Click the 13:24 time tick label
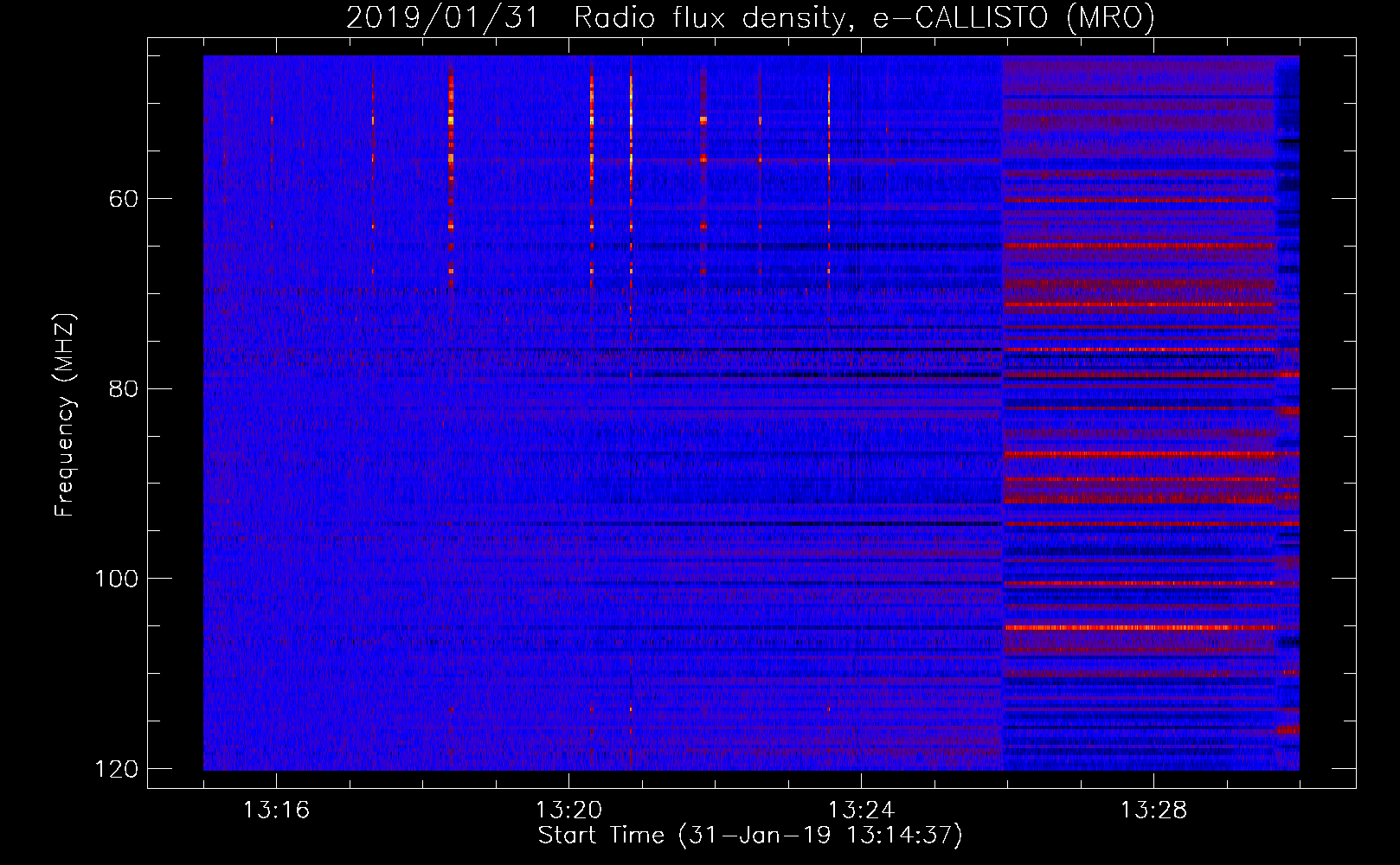This screenshot has height=865, width=1400. coord(861,810)
